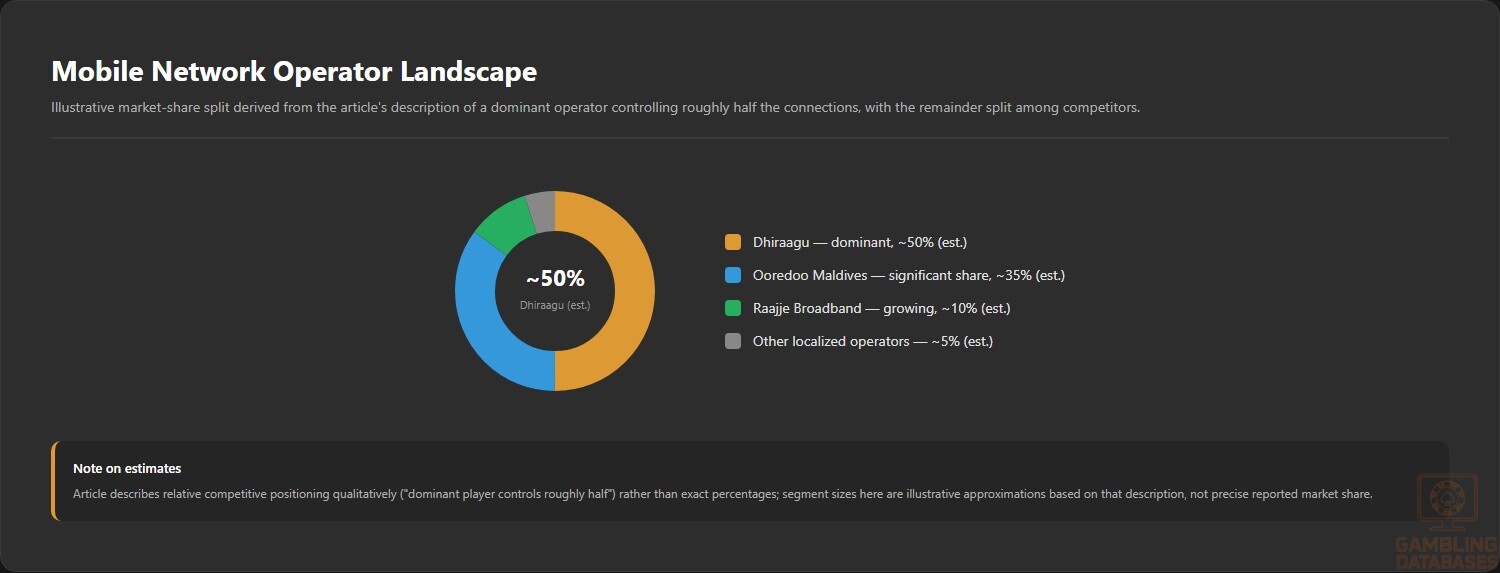This screenshot has width=1500, height=573.
Task: Click the Ooredoo Maldives — significant share text
Action: (x=909, y=275)
